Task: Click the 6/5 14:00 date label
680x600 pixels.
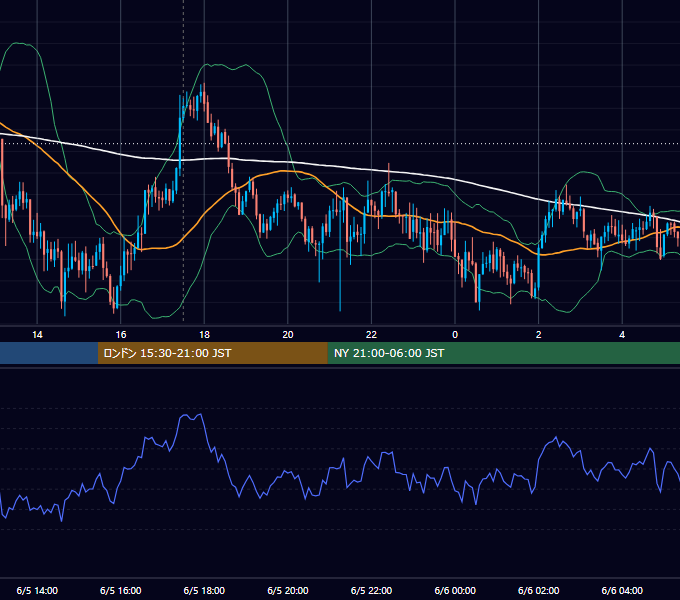Action: (37, 590)
